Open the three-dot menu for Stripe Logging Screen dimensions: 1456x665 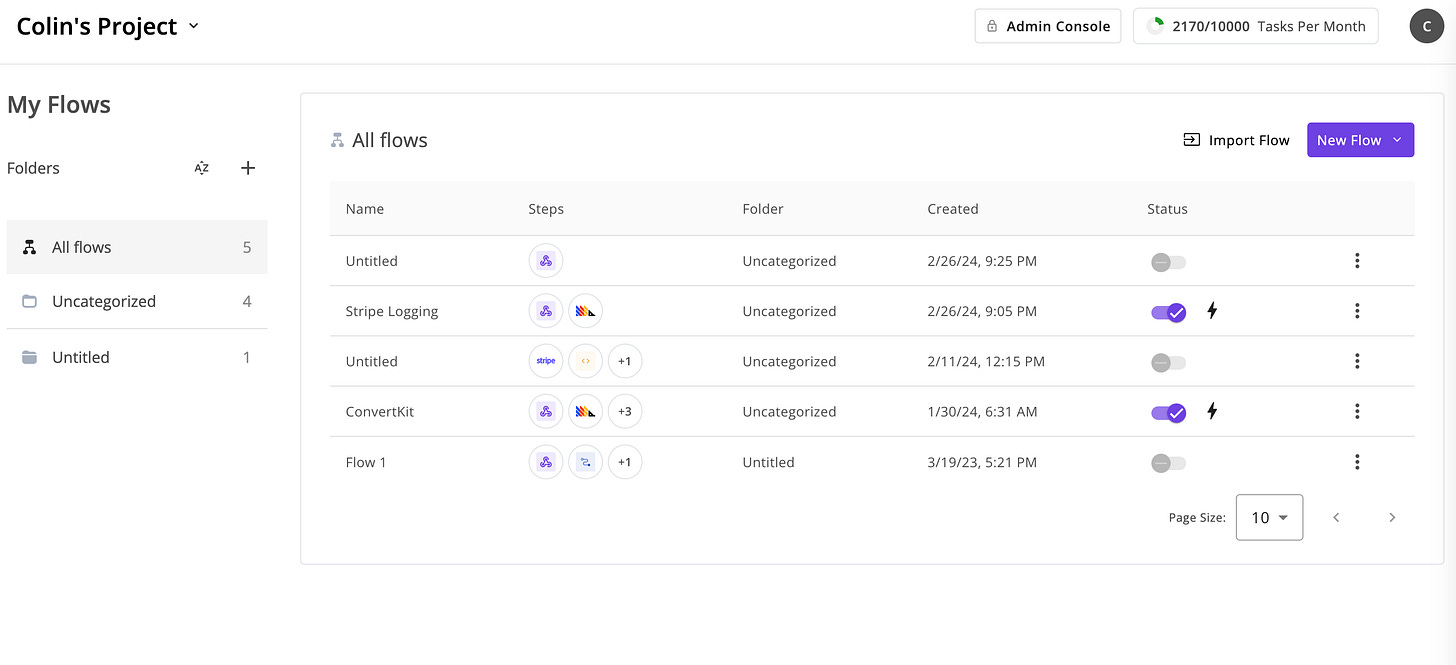(x=1357, y=311)
